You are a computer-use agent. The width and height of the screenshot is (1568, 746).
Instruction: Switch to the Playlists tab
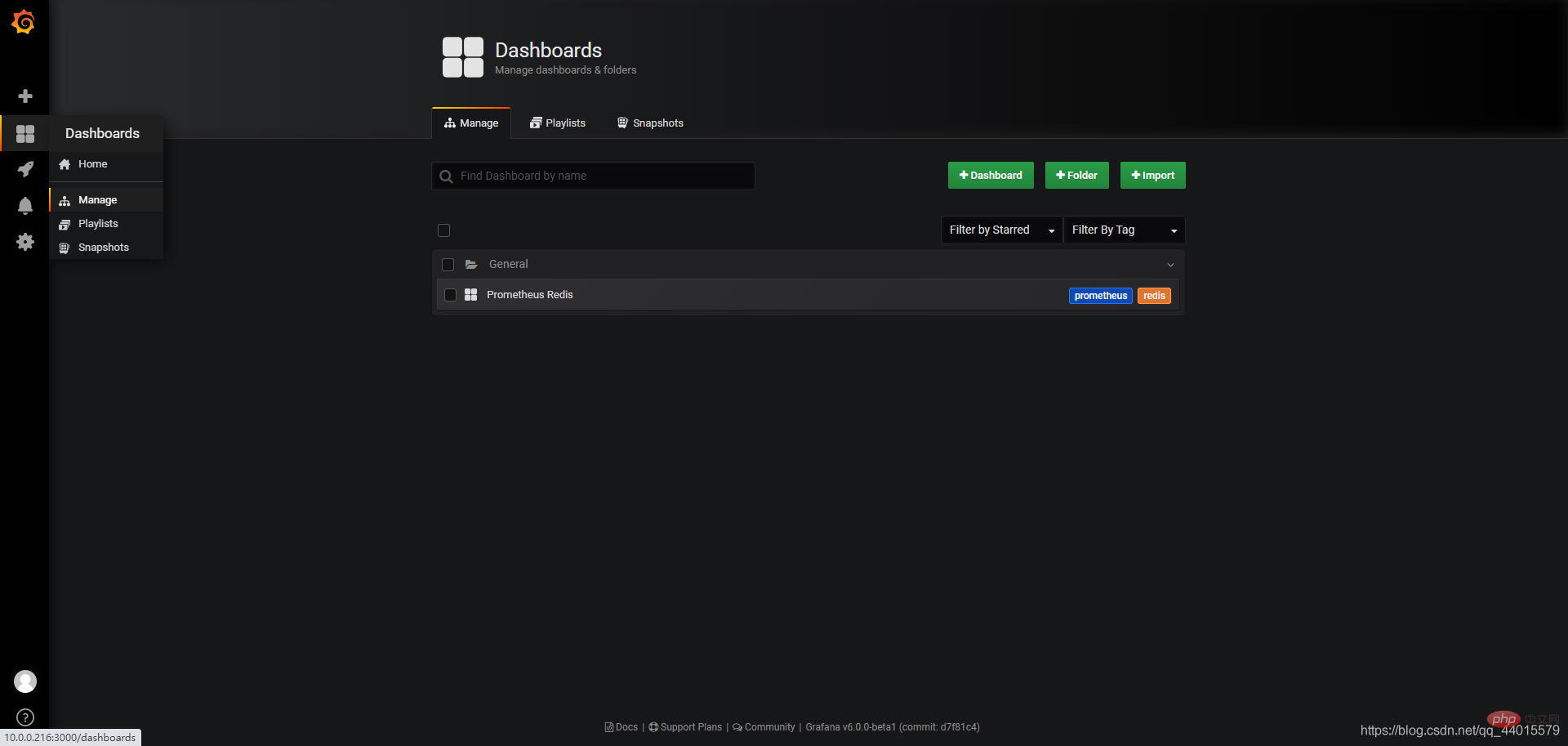tap(558, 123)
